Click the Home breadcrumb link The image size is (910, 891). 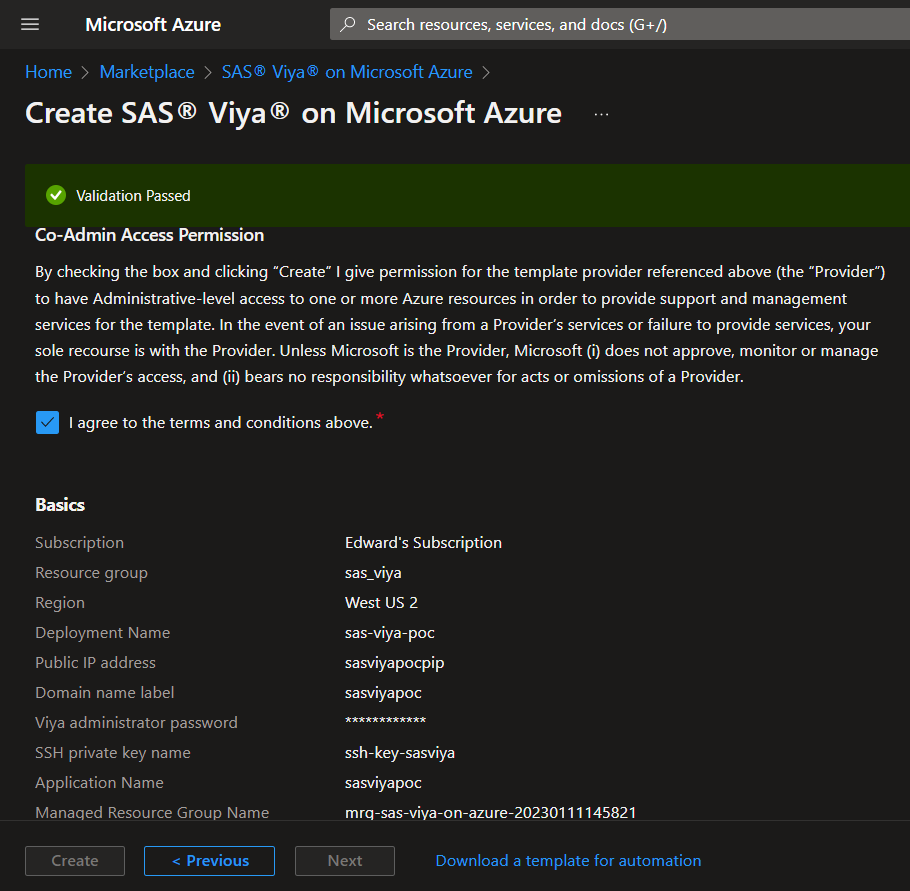[x=48, y=72]
